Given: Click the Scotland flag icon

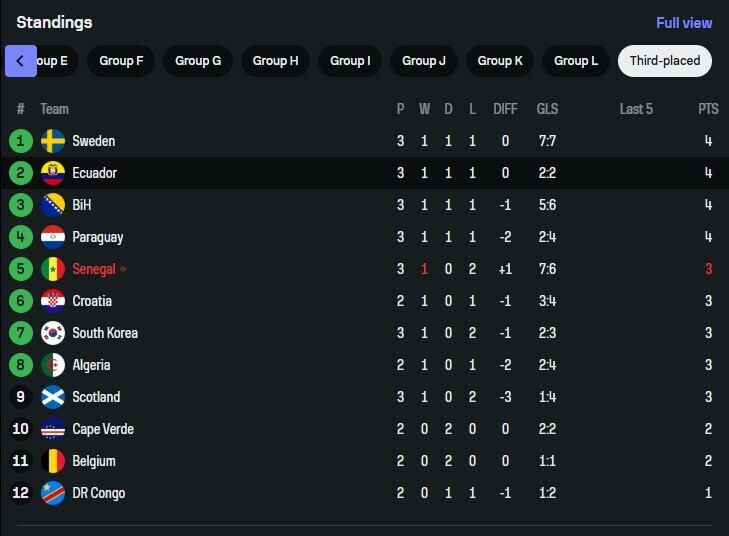Looking at the screenshot, I should point(53,397).
